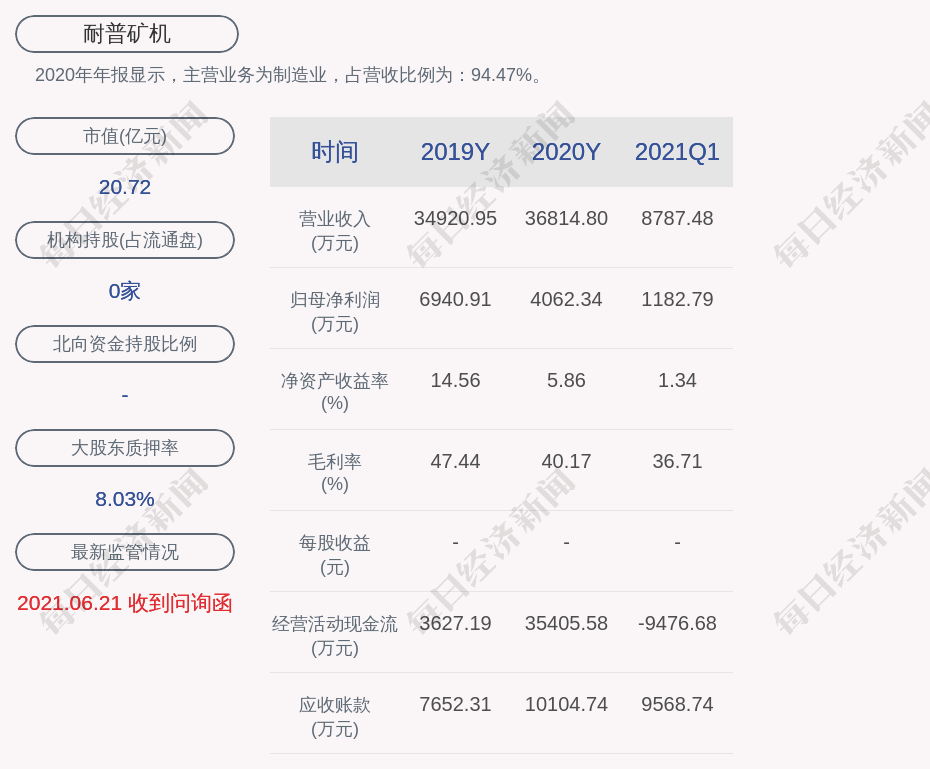930x769 pixels.
Task: Click the 毛利率(%) row label
Action: 335,473
